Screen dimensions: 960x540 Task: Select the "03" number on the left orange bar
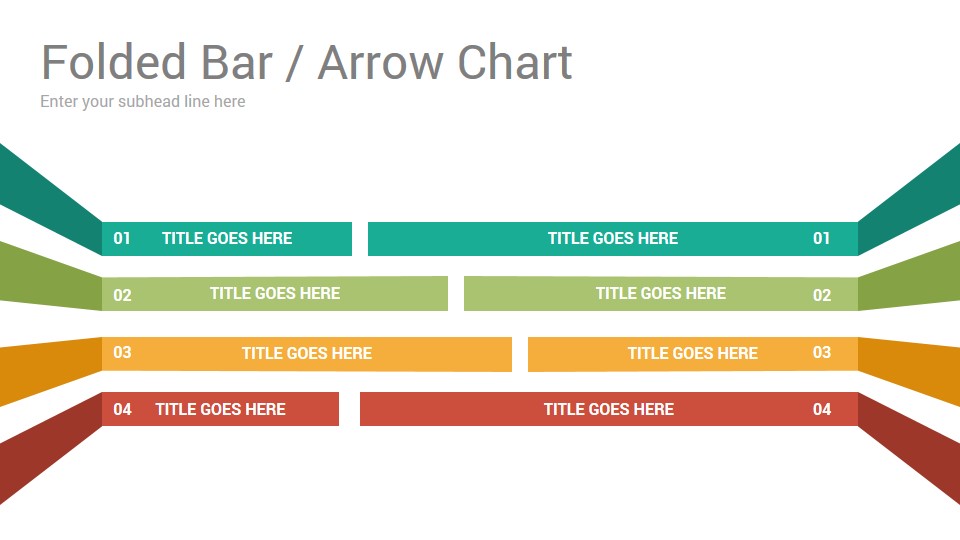click(122, 353)
